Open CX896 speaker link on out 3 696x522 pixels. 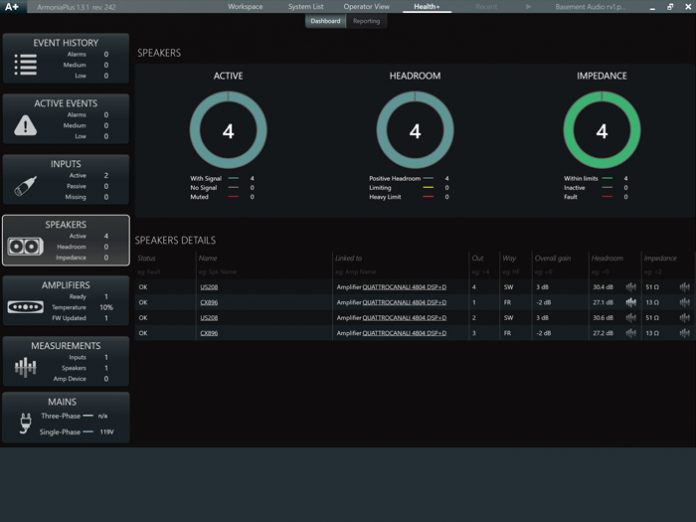pyautogui.click(x=209, y=333)
